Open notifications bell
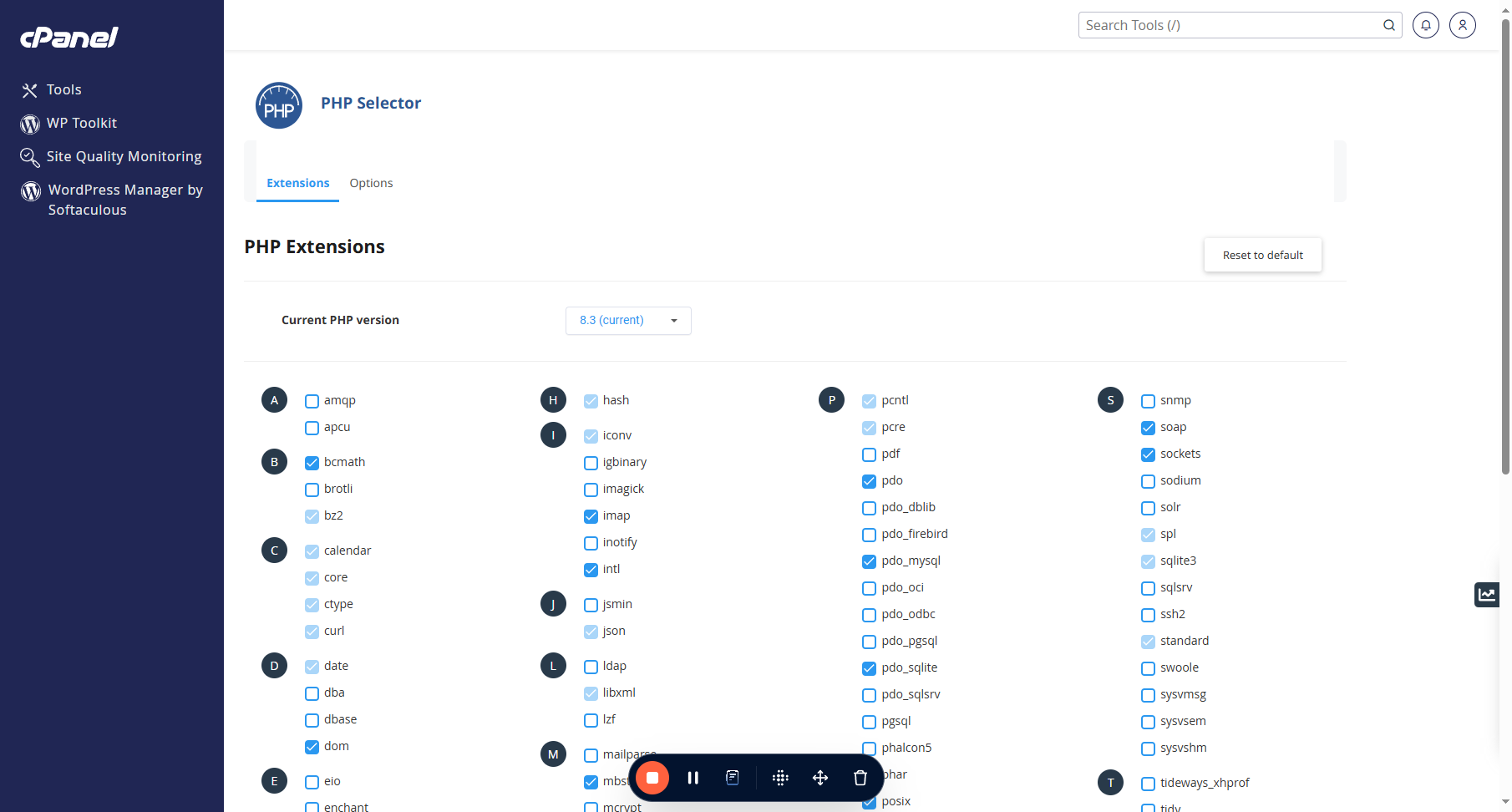Viewport: 1512px width, 812px height. pos(1426,25)
